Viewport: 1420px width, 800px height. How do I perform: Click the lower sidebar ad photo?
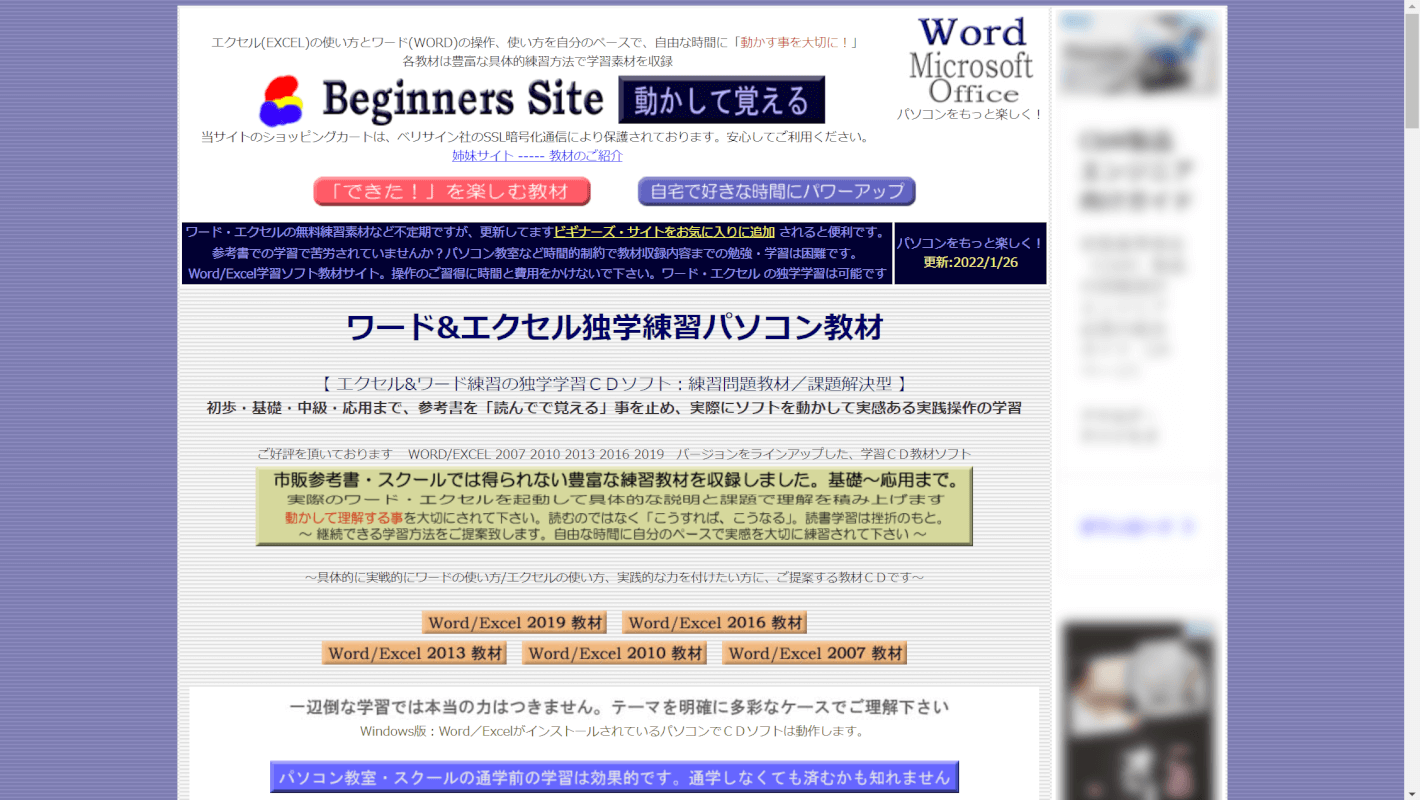[x=1139, y=711]
